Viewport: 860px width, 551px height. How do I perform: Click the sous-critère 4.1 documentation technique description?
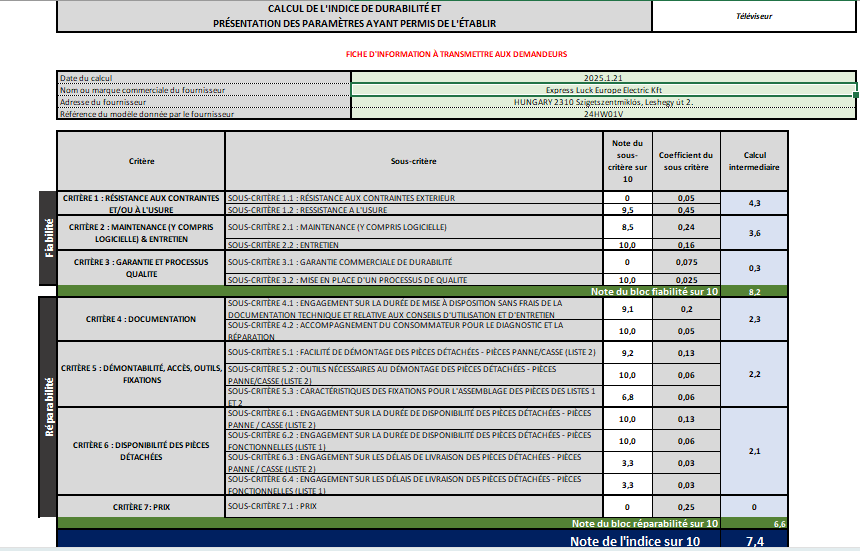tap(414, 309)
